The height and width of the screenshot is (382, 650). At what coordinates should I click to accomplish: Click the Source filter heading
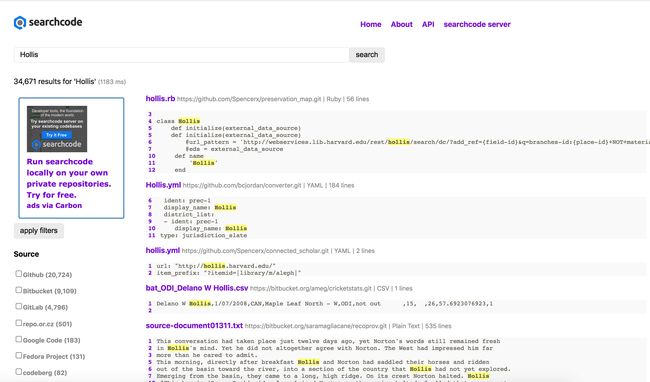pos(26,254)
